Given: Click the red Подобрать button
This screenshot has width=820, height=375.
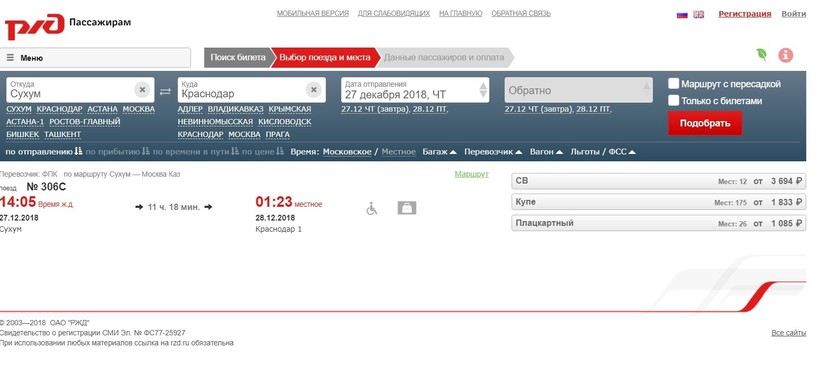Looking at the screenshot, I should click(704, 123).
